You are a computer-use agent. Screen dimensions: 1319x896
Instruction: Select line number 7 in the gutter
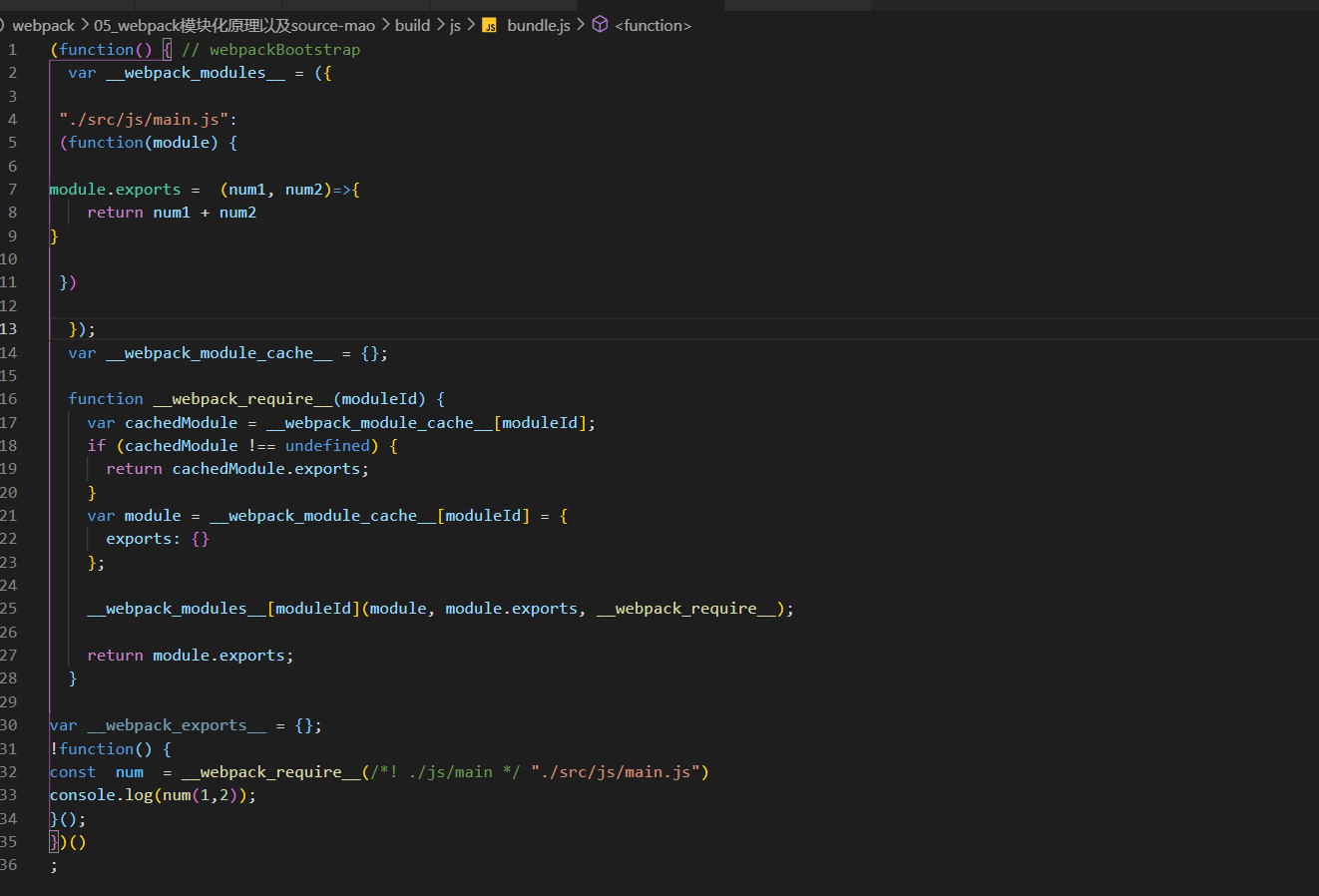(x=12, y=190)
